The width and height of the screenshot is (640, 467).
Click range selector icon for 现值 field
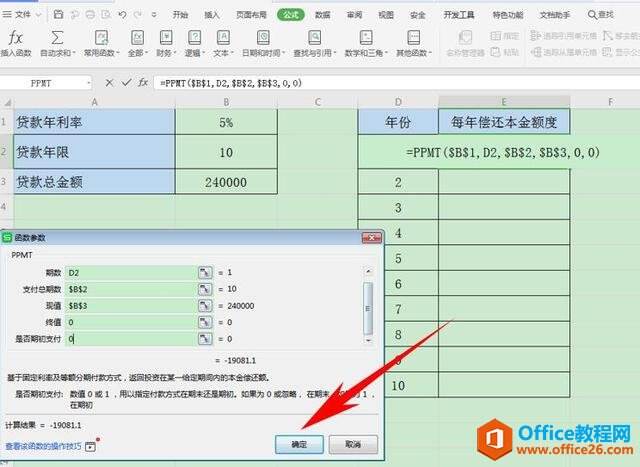[x=205, y=306]
